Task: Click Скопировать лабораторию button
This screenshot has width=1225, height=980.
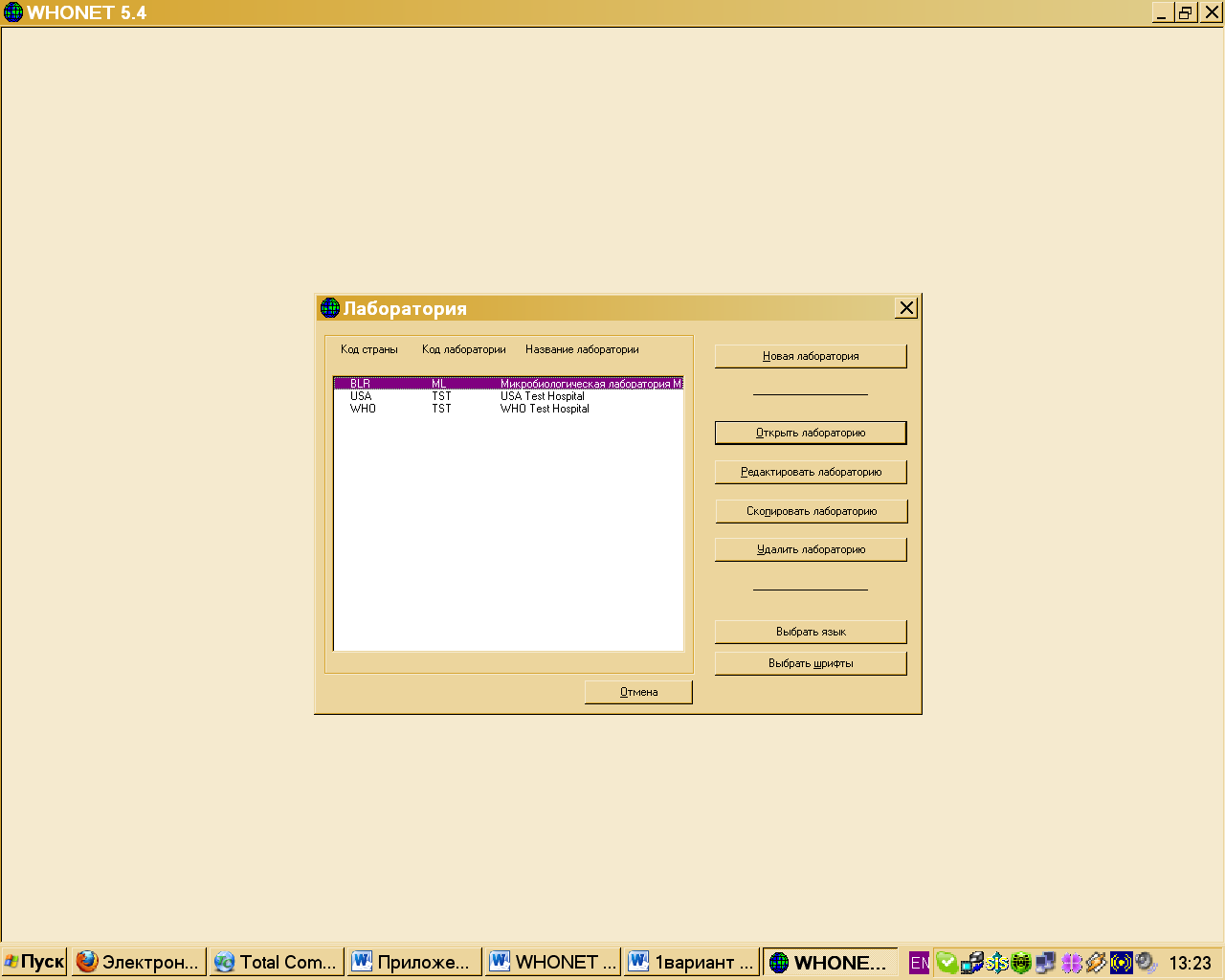Action: [811, 511]
